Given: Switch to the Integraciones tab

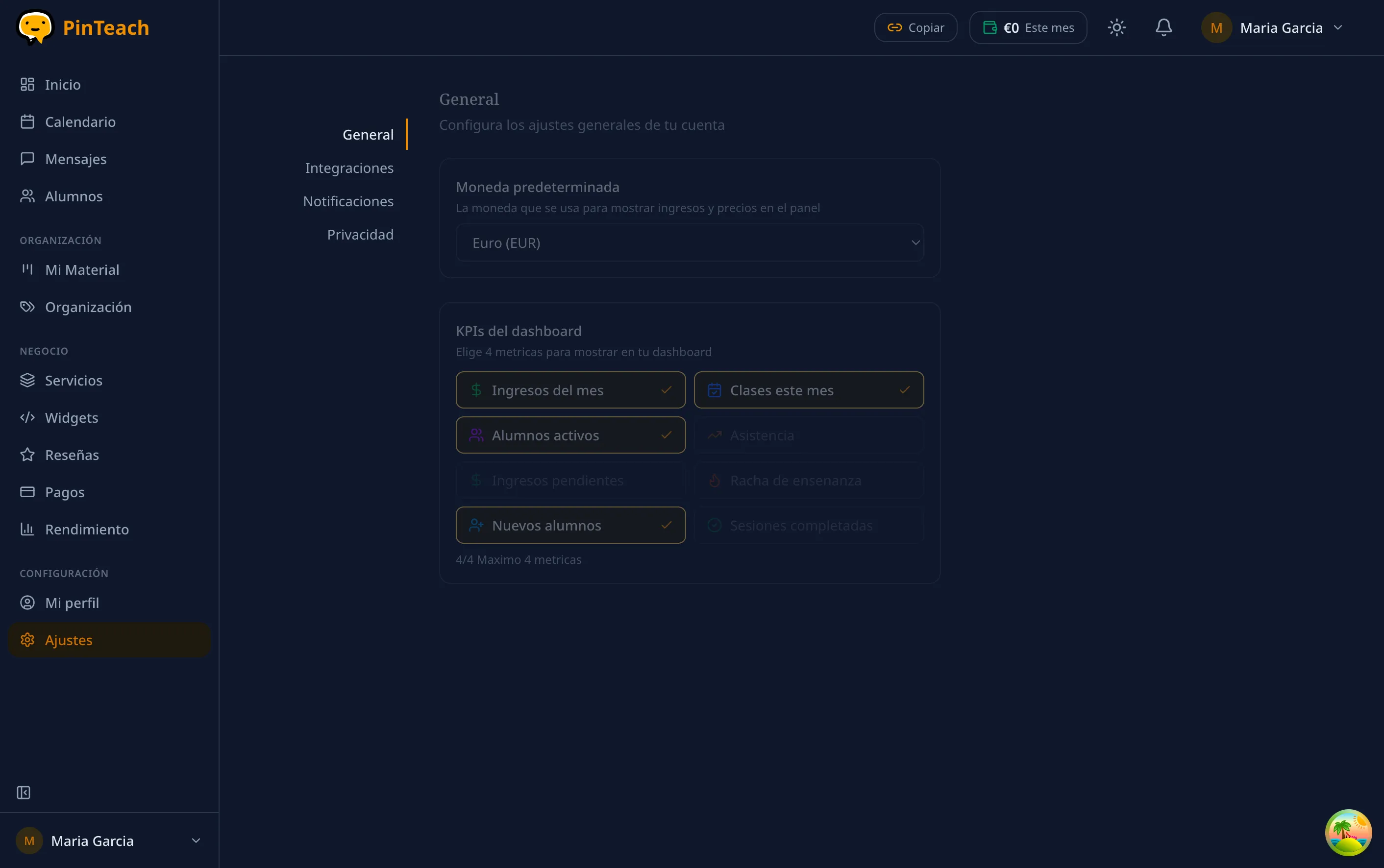Looking at the screenshot, I should point(349,168).
